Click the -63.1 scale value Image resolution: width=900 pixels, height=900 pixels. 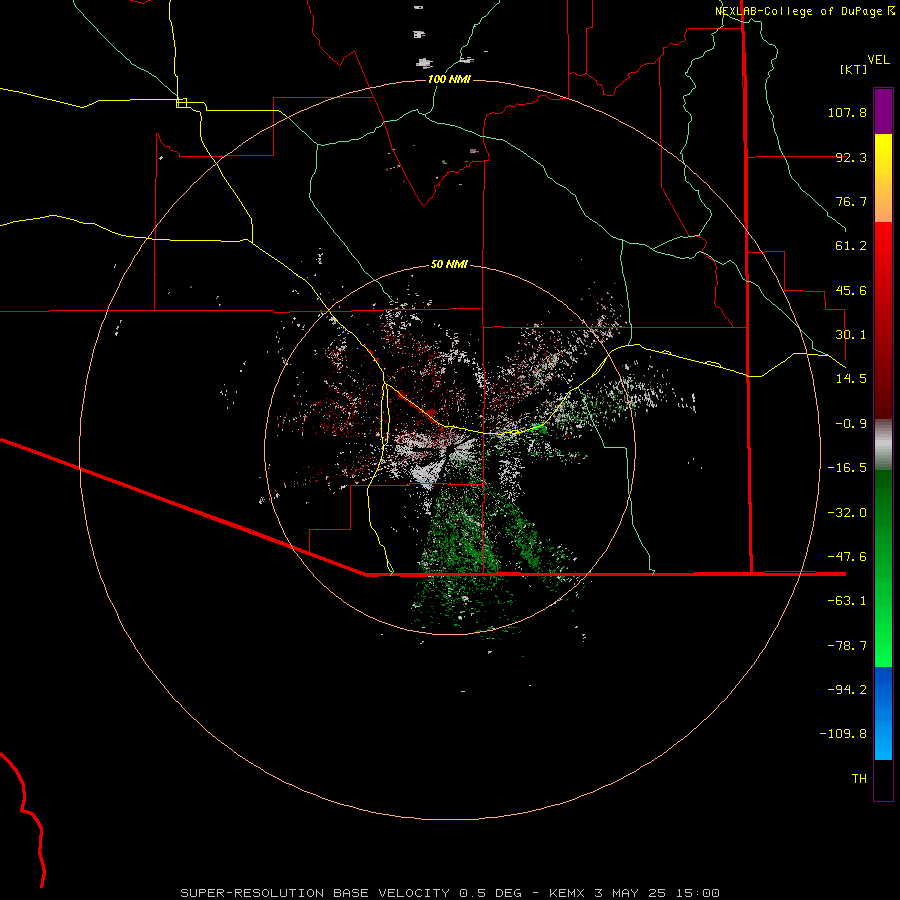pyautogui.click(x=847, y=601)
